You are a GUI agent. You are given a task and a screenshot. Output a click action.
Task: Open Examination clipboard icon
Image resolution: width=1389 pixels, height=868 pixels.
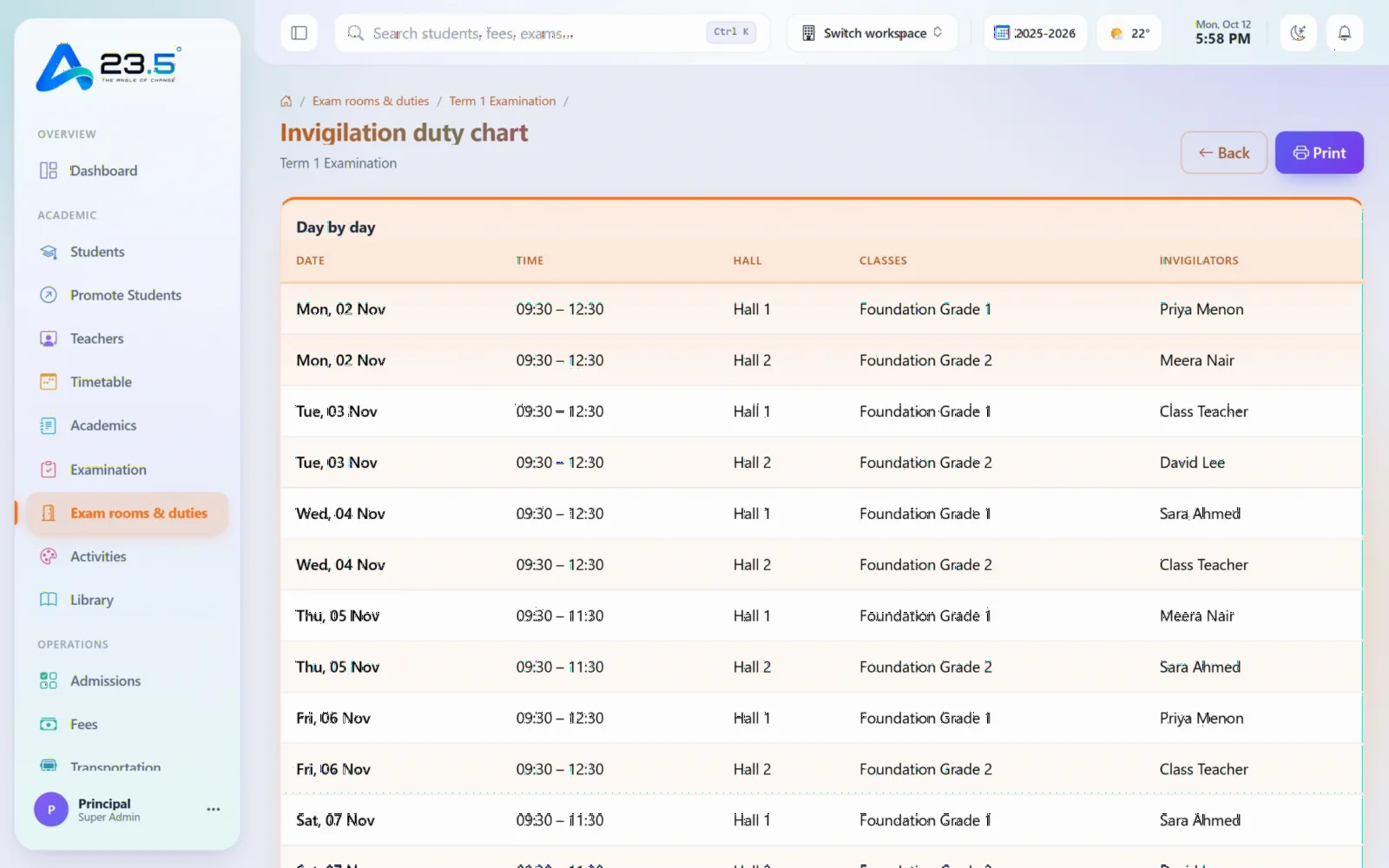pyautogui.click(x=49, y=470)
